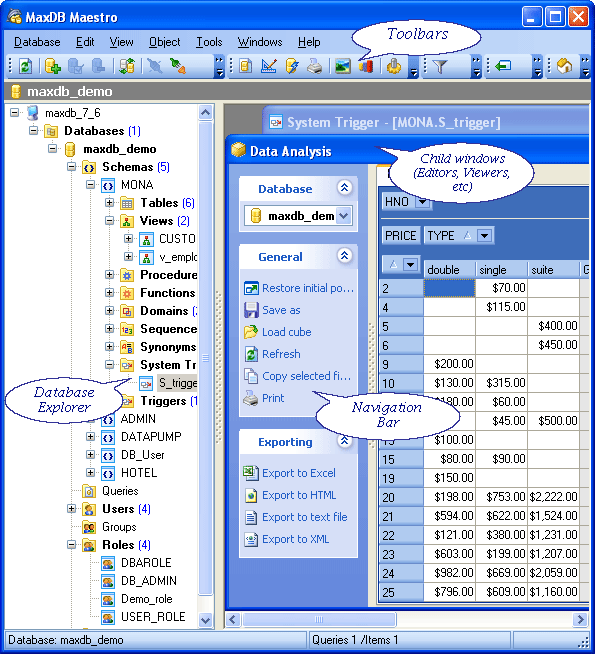Click the Export to Excel icon
595x654 pixels.
[251, 473]
